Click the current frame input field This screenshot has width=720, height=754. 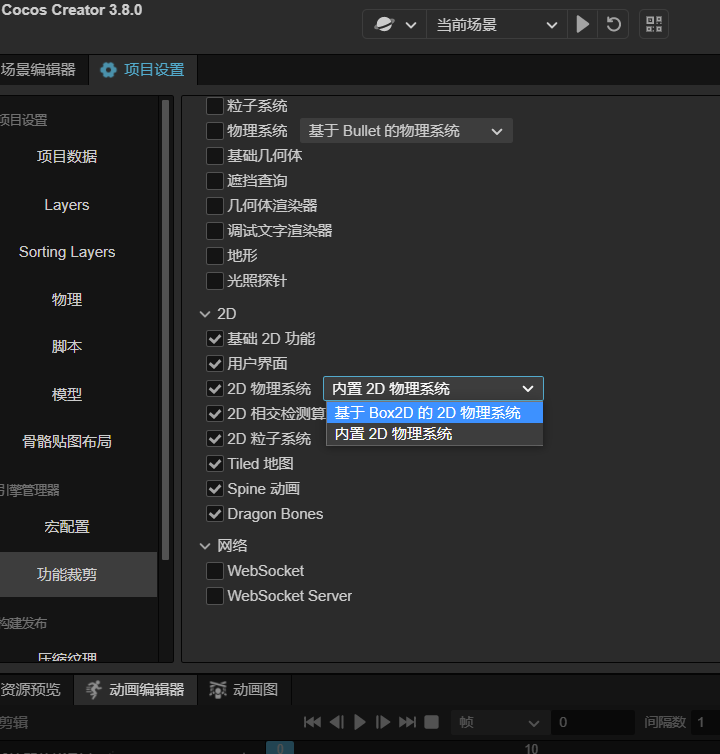click(x=593, y=722)
